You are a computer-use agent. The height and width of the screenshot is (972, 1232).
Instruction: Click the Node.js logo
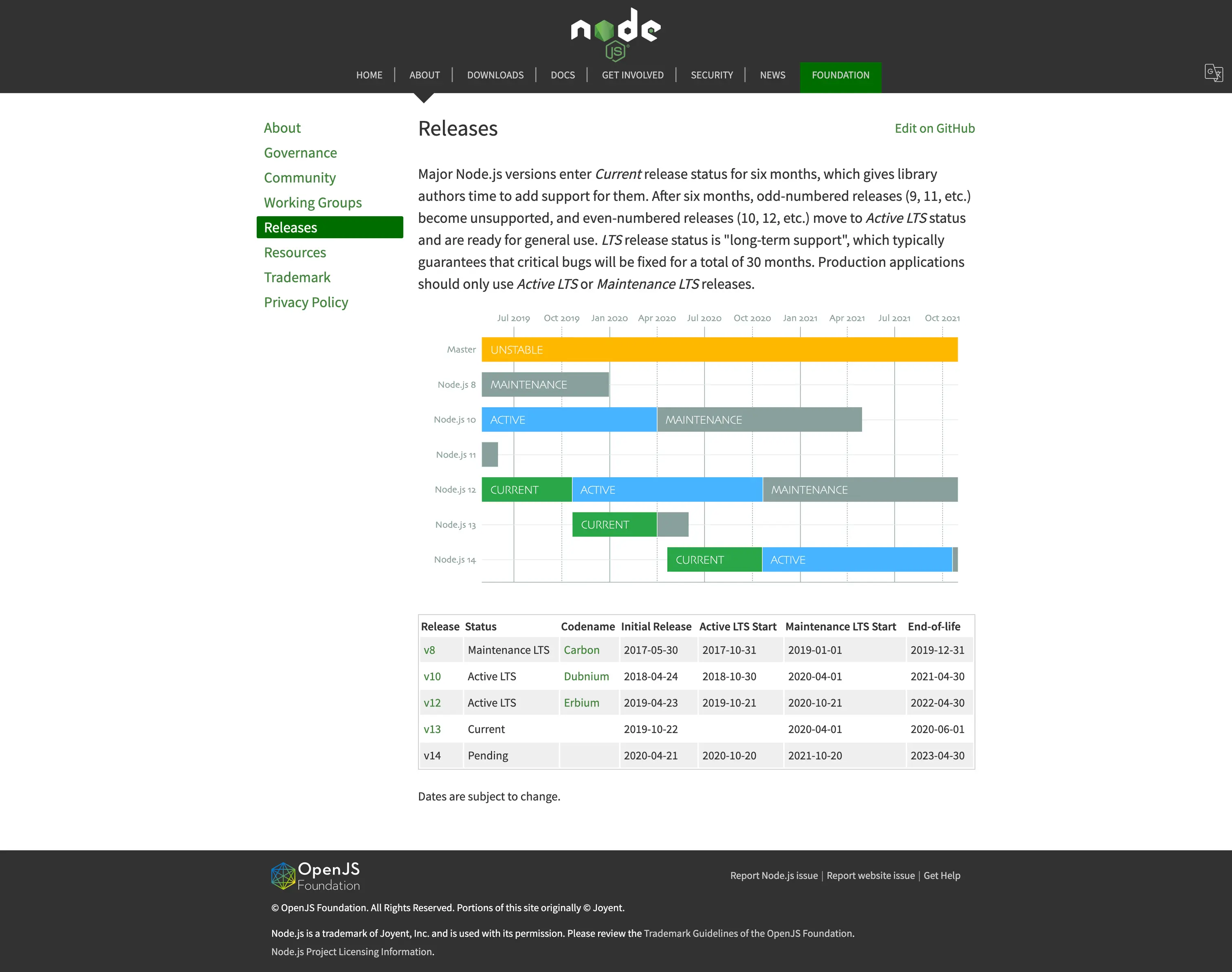pos(616,33)
